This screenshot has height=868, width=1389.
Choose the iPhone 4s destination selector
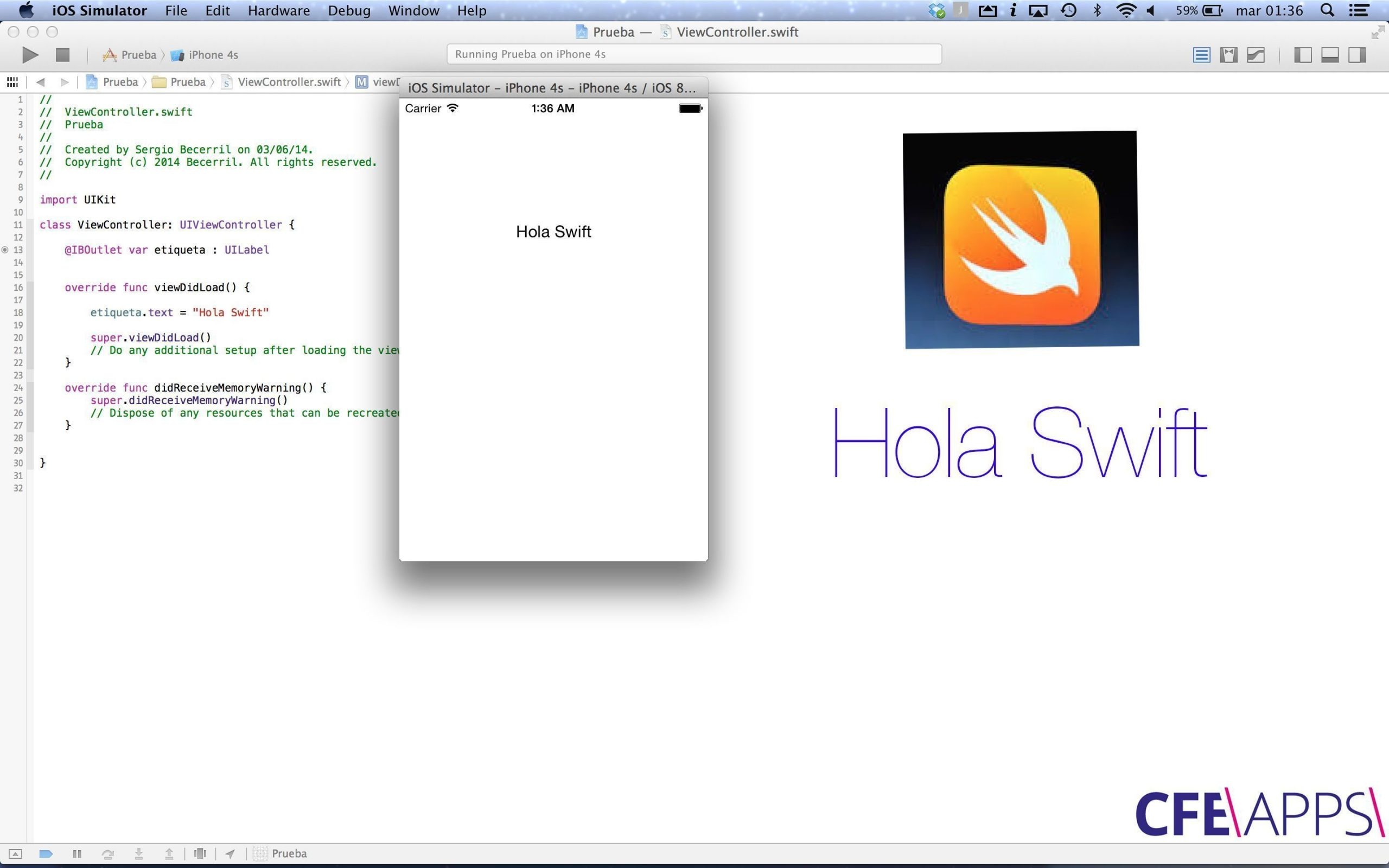(x=205, y=55)
